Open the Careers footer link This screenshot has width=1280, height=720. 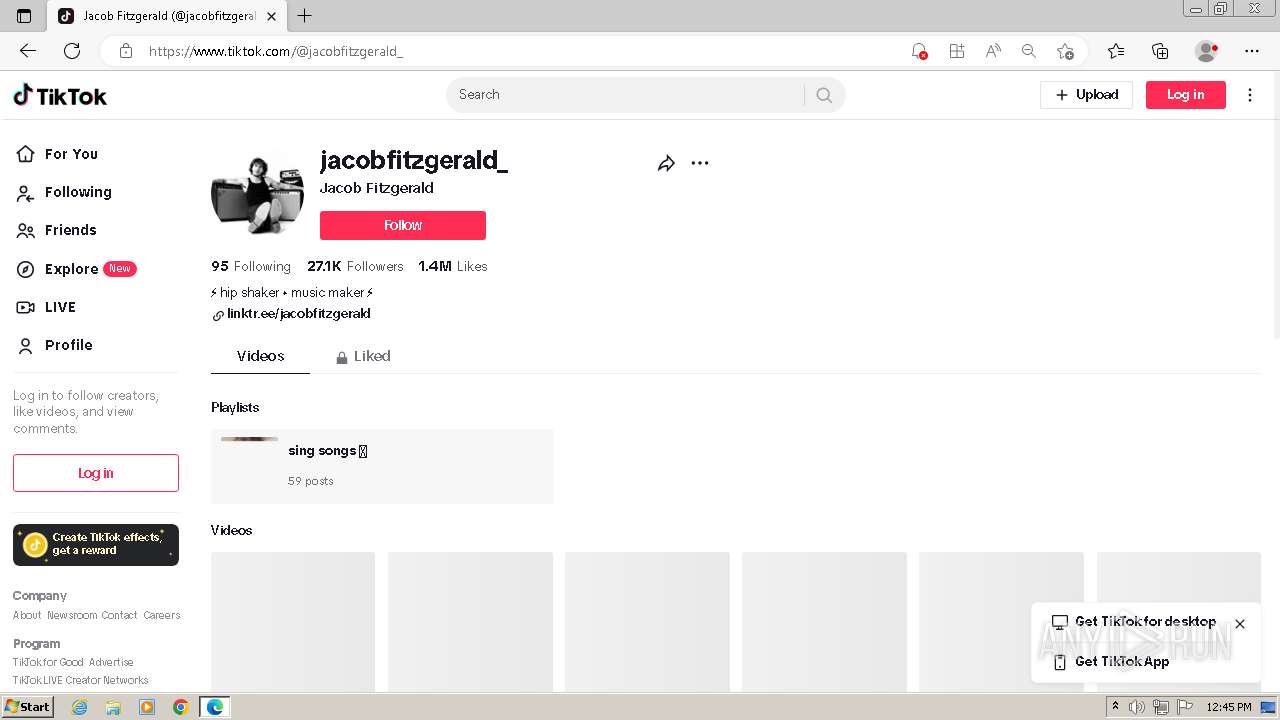[x=161, y=616]
